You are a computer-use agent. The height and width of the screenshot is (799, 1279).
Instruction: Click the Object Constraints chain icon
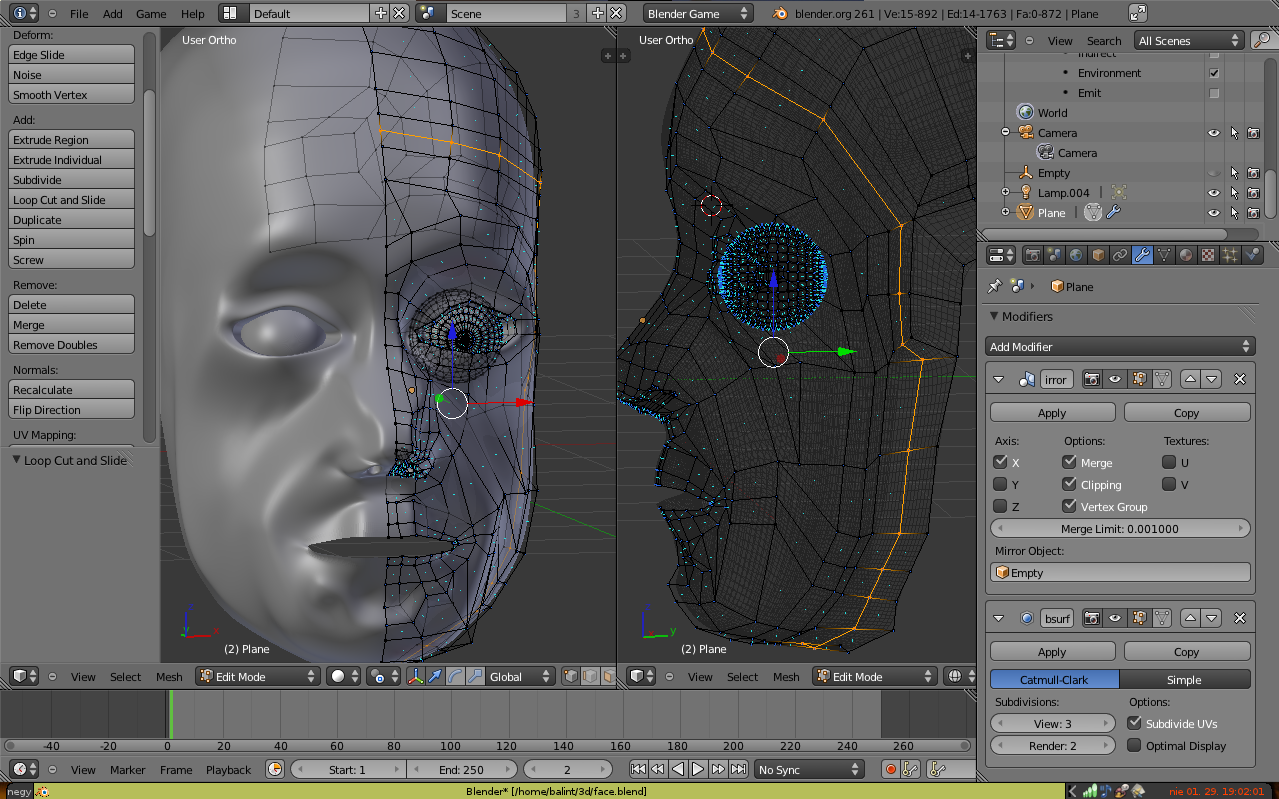click(x=1120, y=255)
